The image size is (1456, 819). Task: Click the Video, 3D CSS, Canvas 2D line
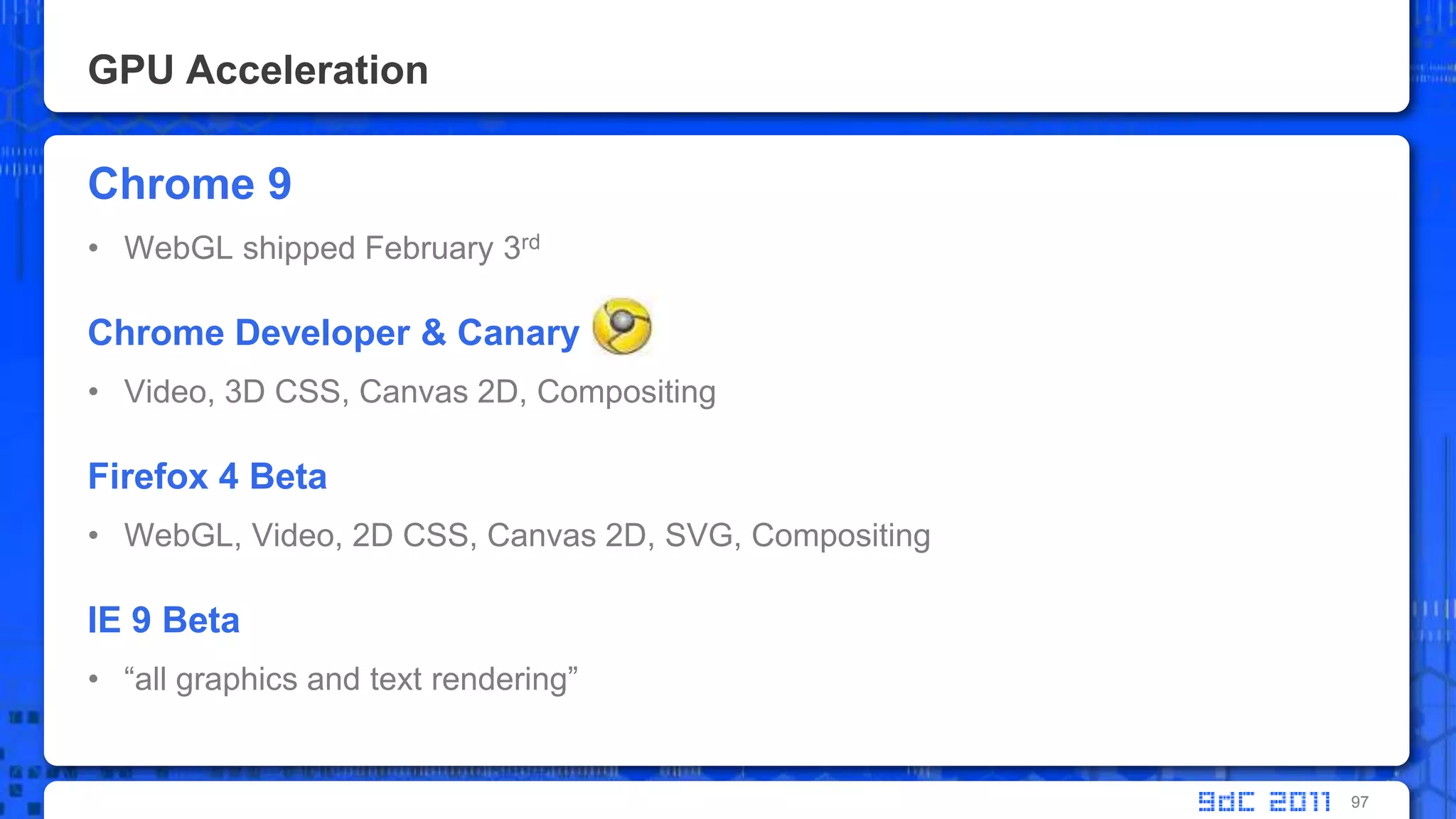pyautogui.click(x=419, y=392)
